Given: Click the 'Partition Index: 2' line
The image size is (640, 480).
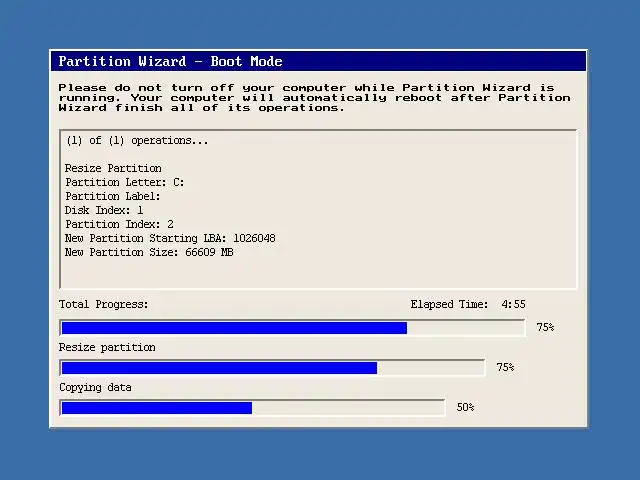Looking at the screenshot, I should [119, 224].
